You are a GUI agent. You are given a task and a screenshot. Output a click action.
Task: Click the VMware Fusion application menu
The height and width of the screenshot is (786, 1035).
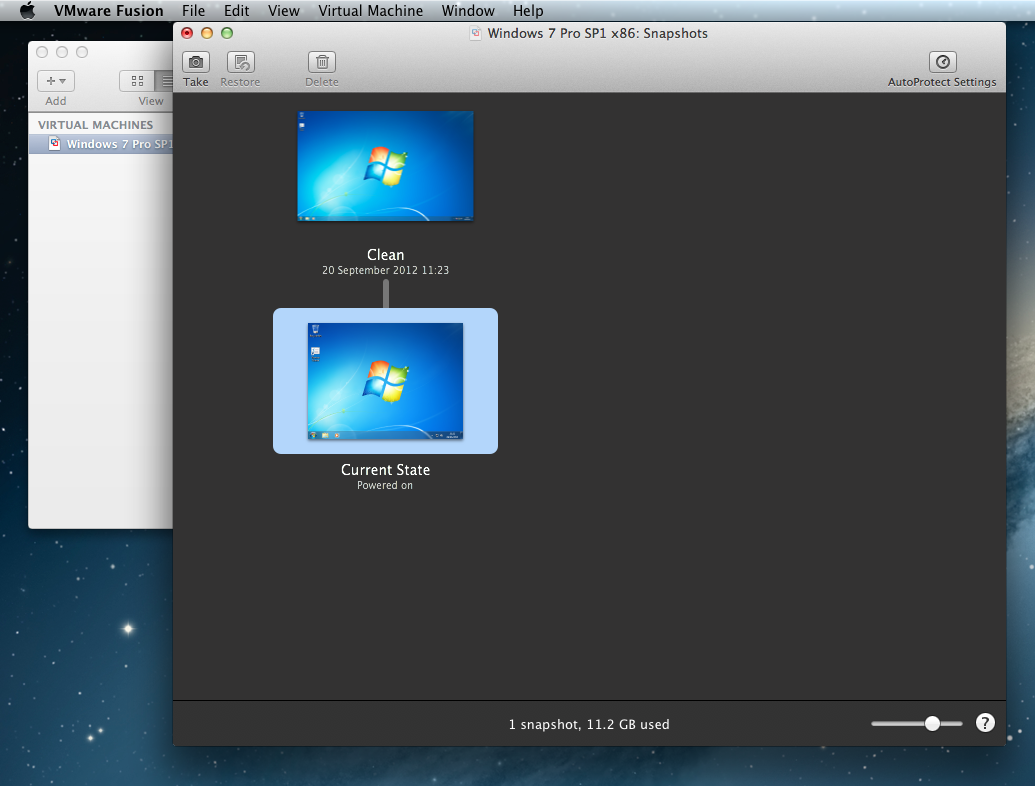tap(109, 11)
